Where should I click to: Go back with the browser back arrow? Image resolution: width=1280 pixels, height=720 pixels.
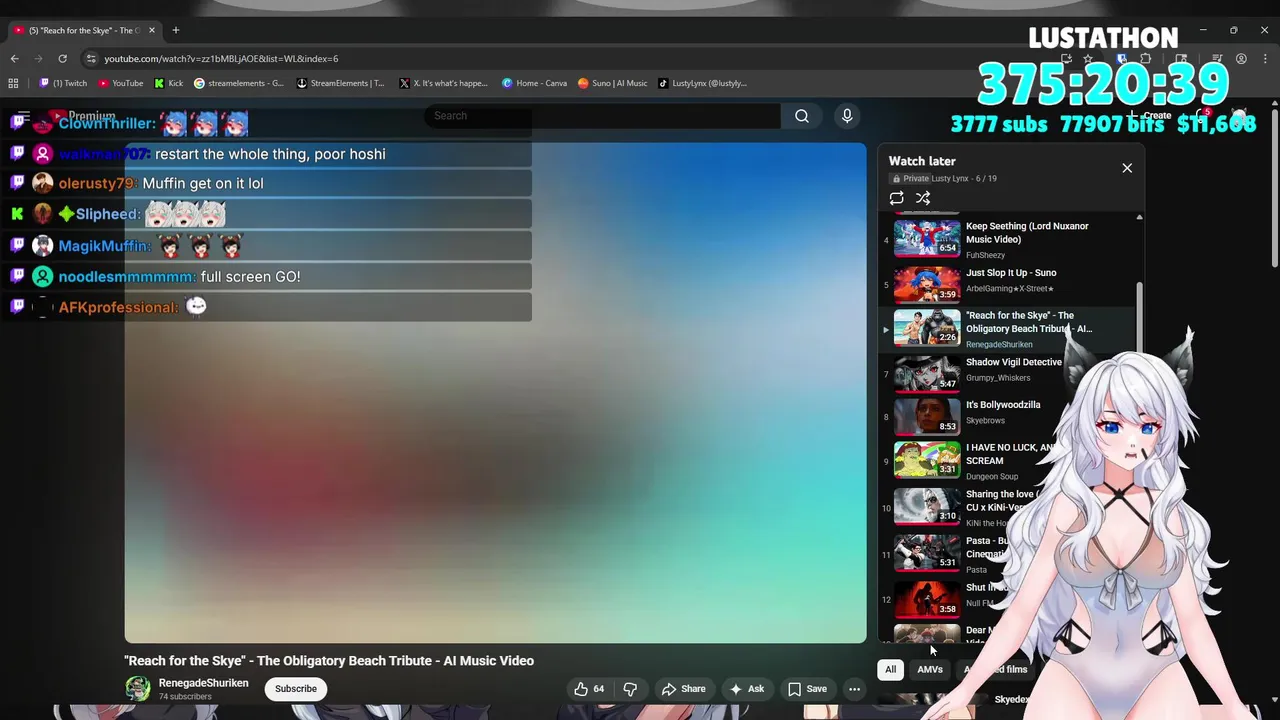tap(15, 59)
